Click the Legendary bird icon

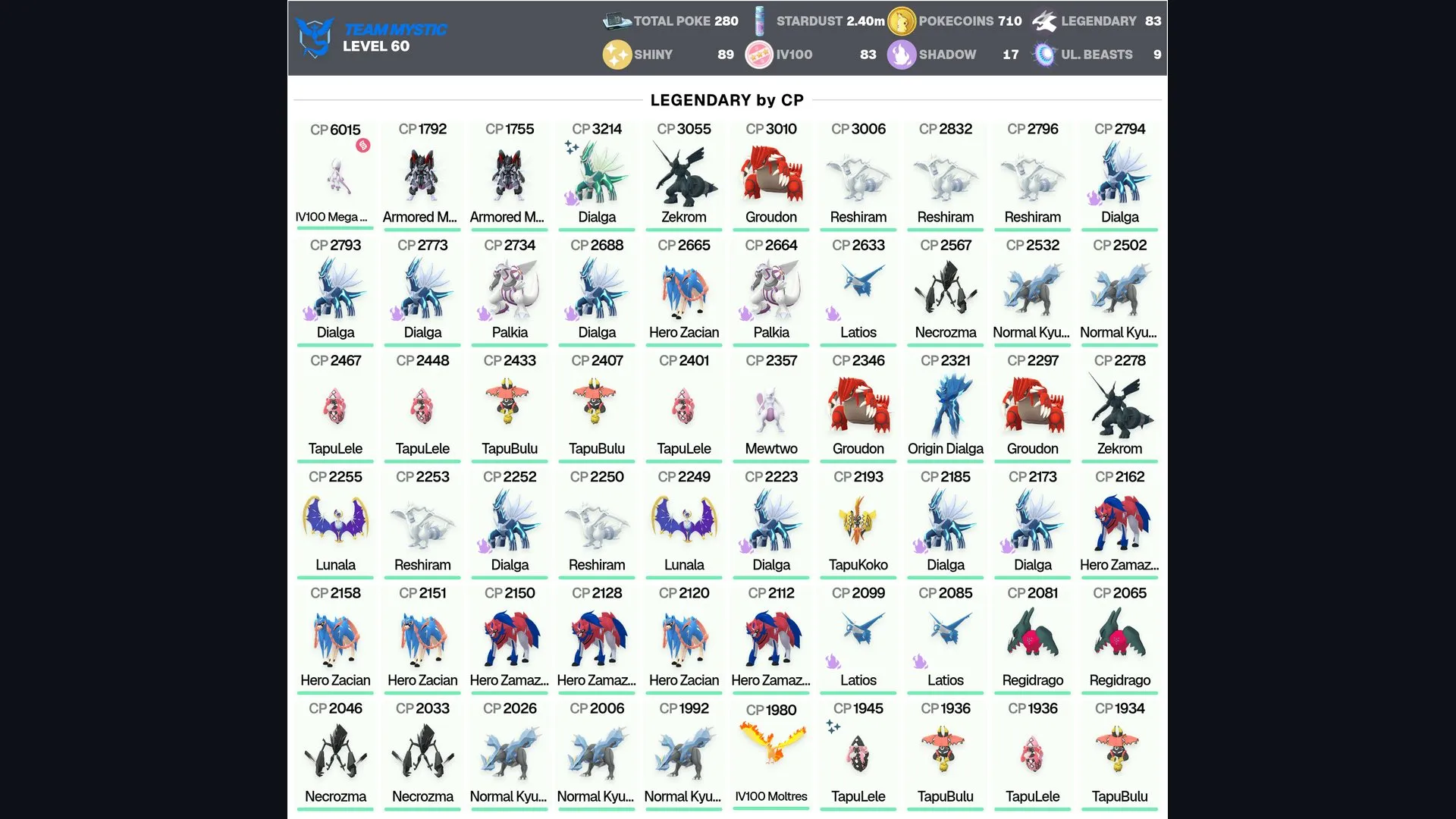(x=1044, y=21)
